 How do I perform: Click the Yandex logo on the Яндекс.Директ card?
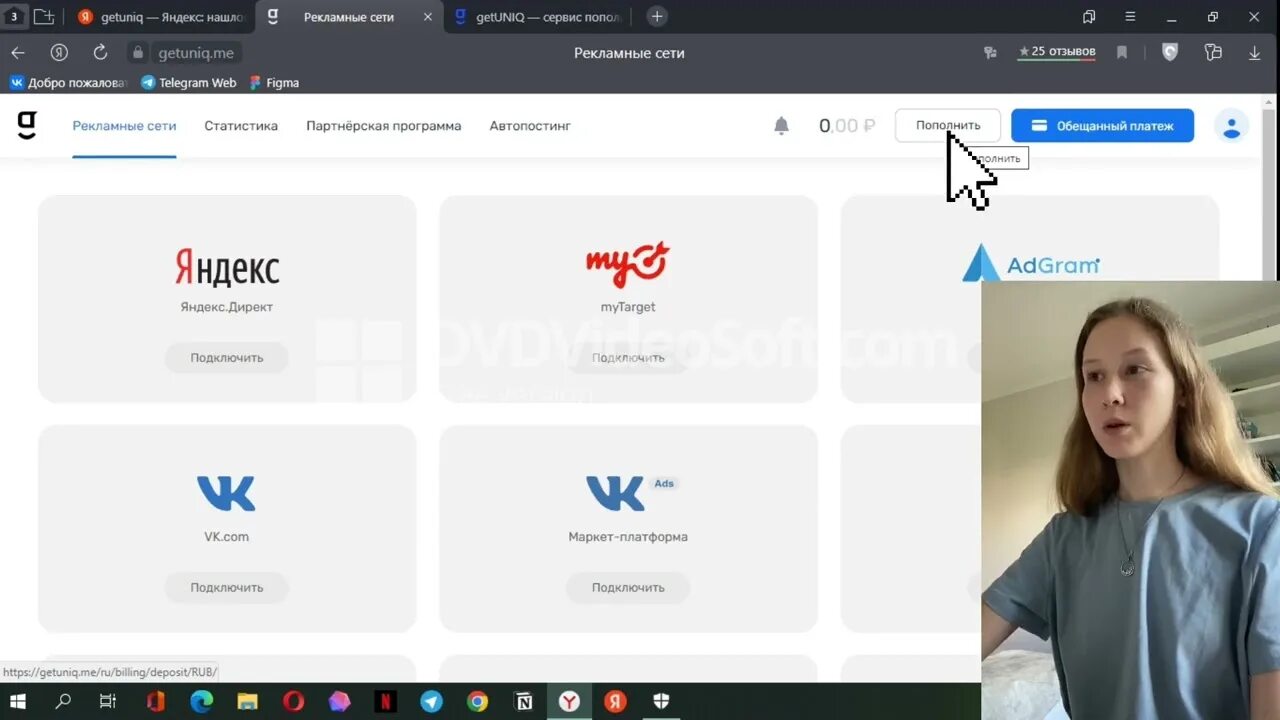227,268
